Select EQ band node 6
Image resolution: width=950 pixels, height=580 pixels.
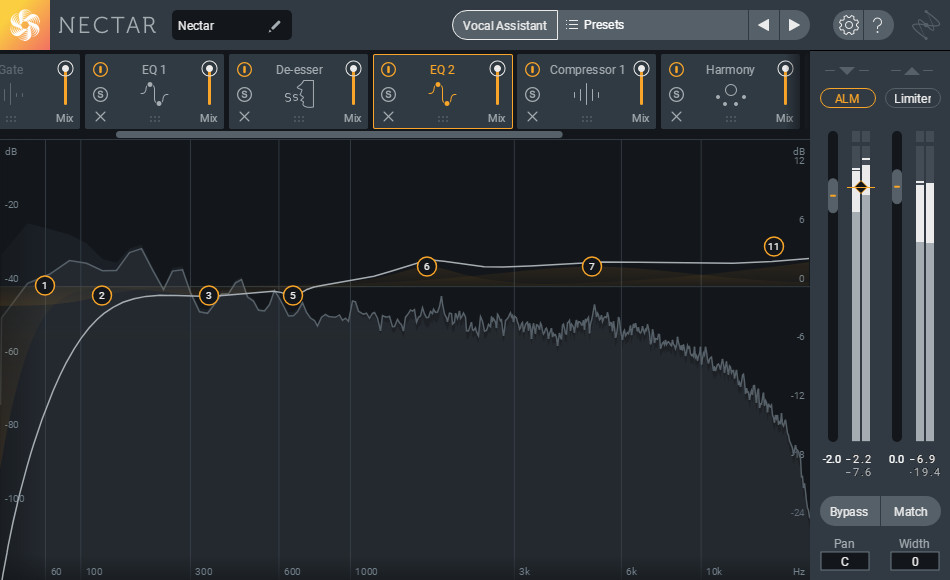point(427,267)
